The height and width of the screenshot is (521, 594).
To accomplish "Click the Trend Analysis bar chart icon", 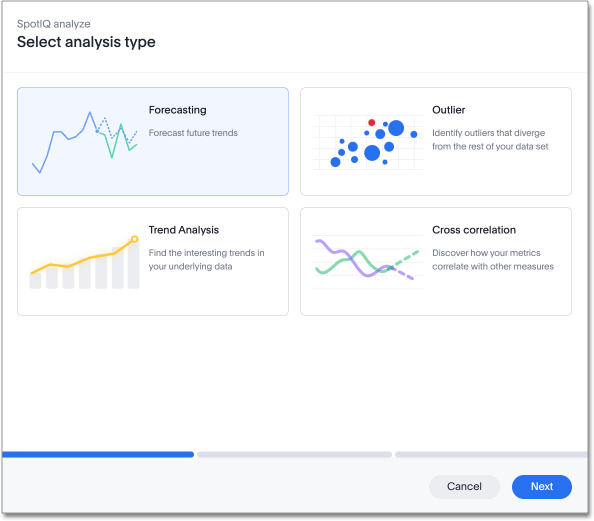I will point(84,262).
